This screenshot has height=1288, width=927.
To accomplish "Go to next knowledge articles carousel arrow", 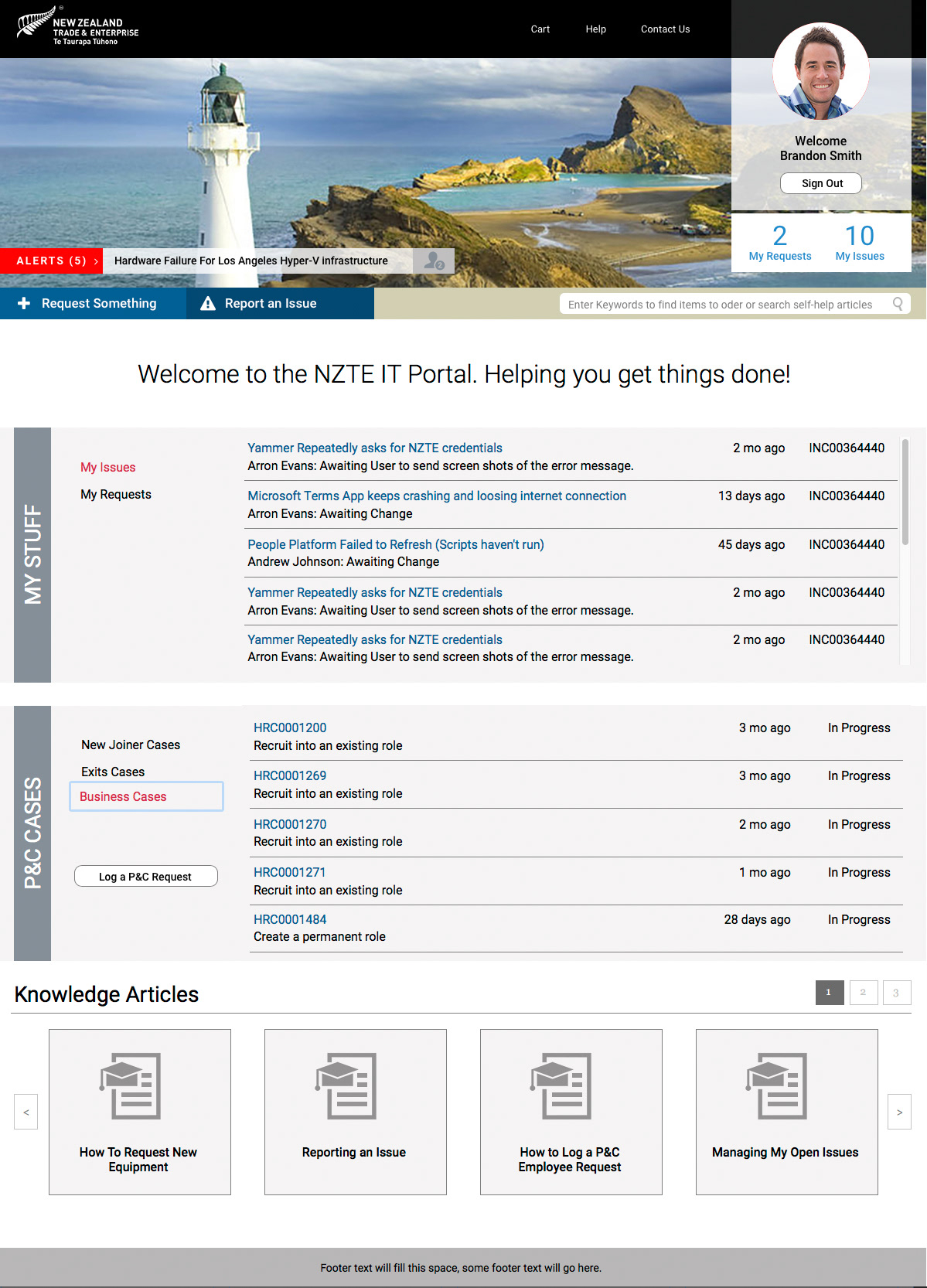I will pyautogui.click(x=899, y=1112).
